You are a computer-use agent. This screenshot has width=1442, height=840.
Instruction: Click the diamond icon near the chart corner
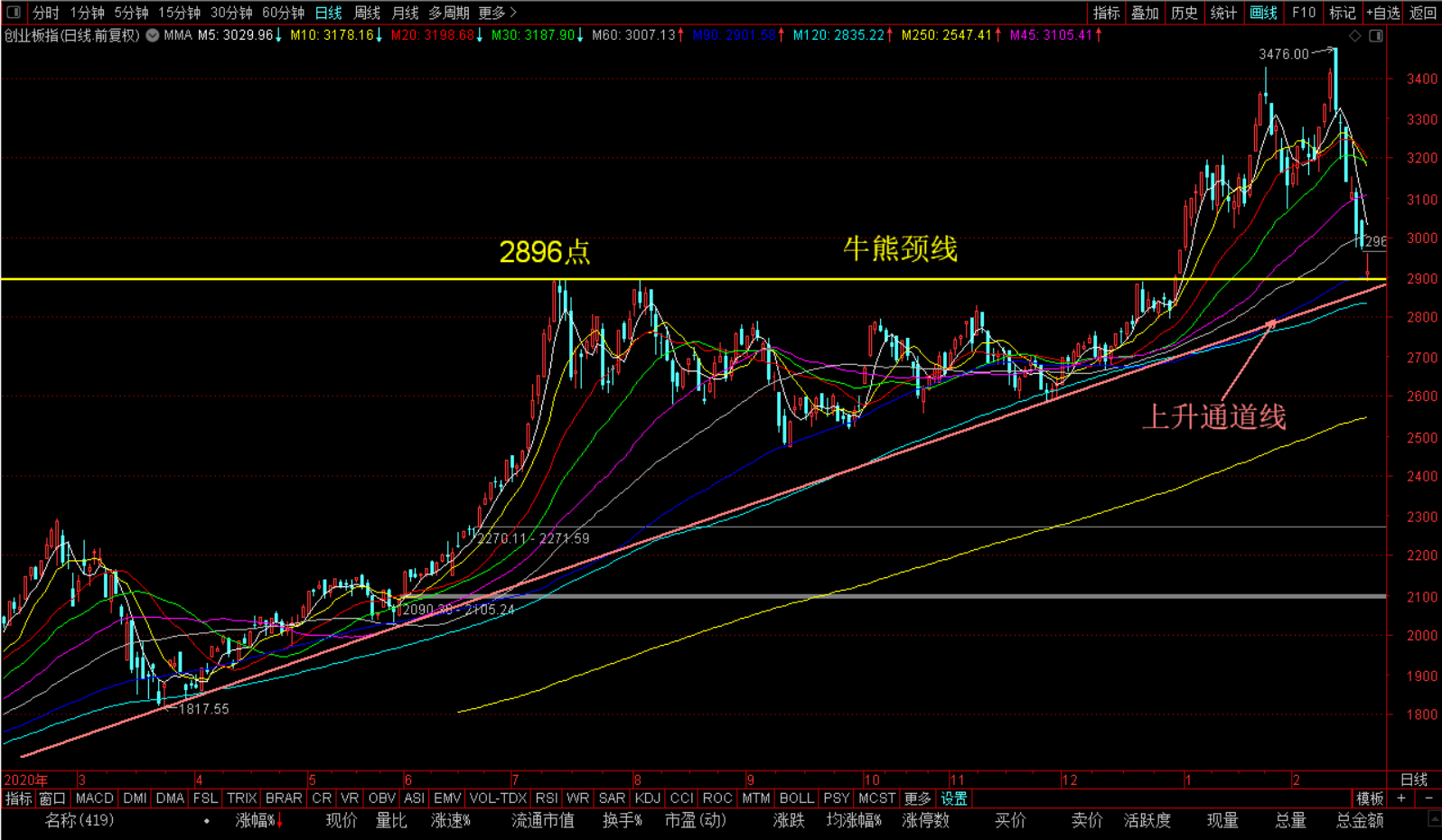click(1354, 35)
